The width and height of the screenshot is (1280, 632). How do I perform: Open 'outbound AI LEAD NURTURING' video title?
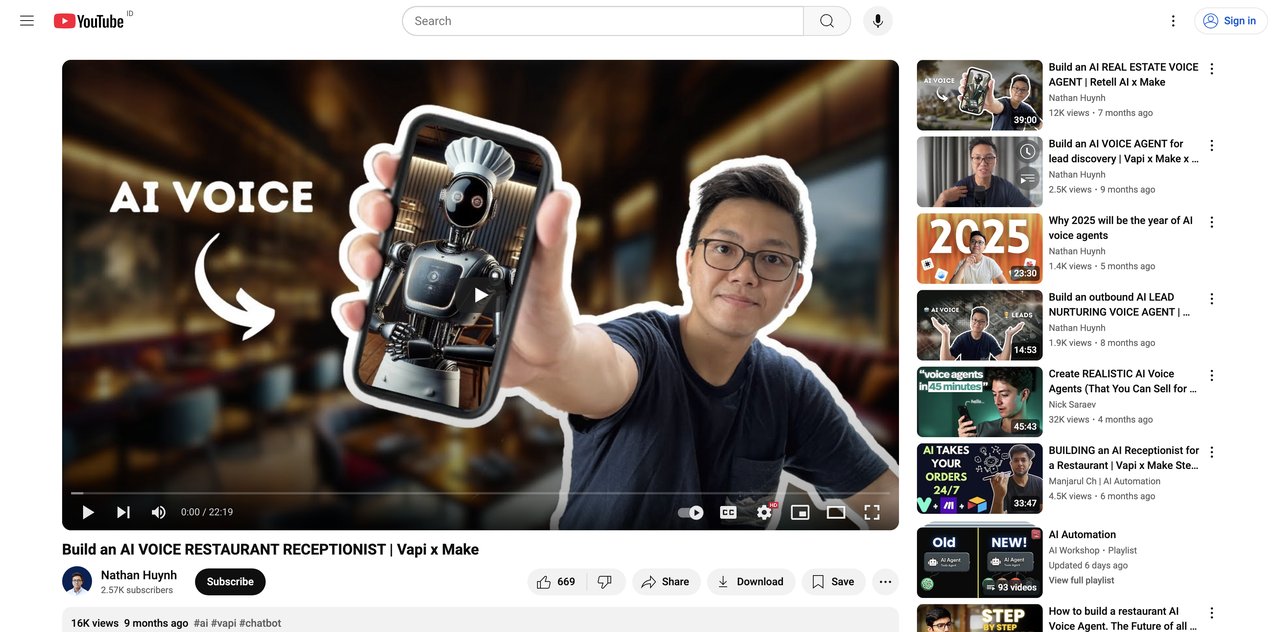click(1123, 304)
